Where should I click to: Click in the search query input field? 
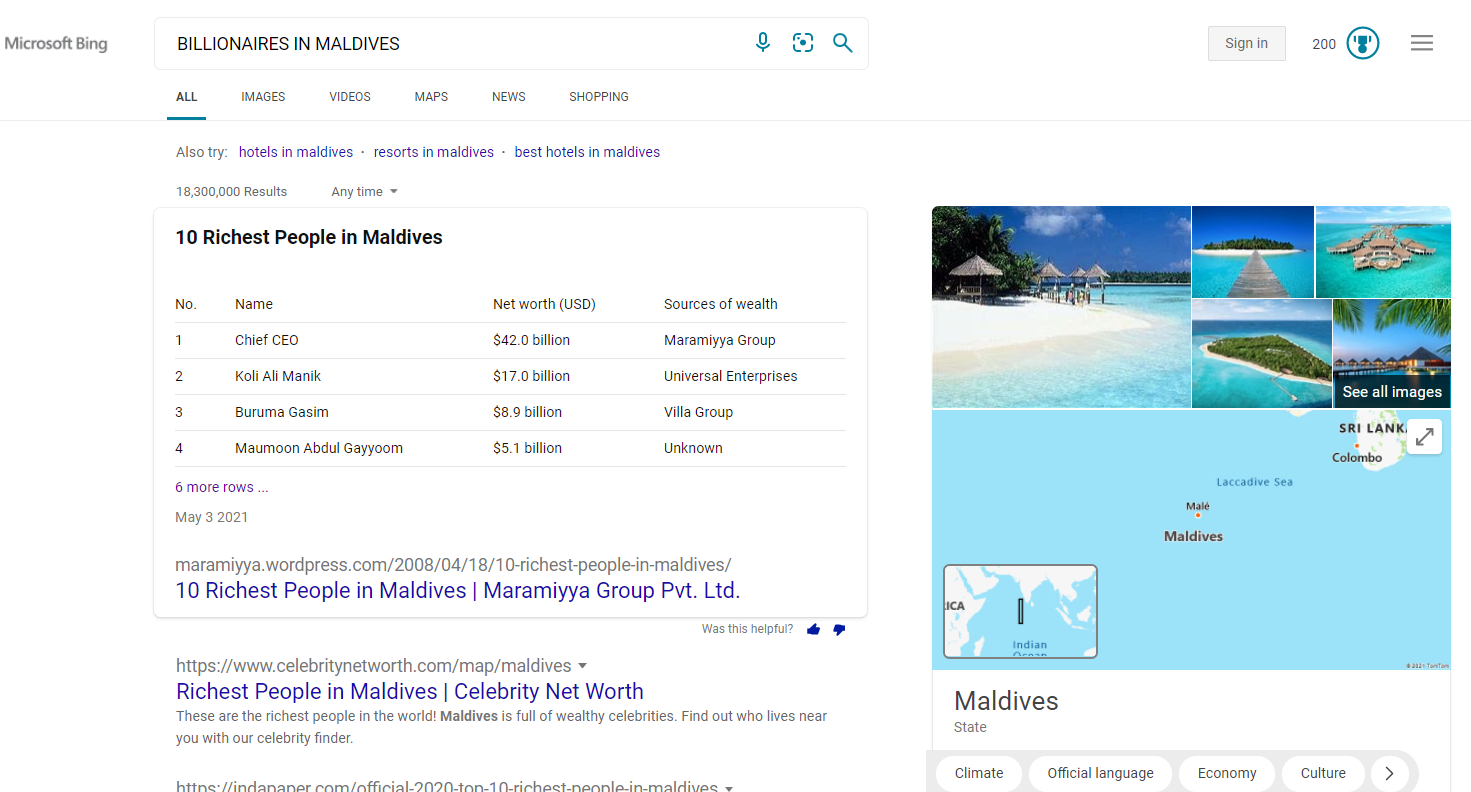(x=455, y=44)
